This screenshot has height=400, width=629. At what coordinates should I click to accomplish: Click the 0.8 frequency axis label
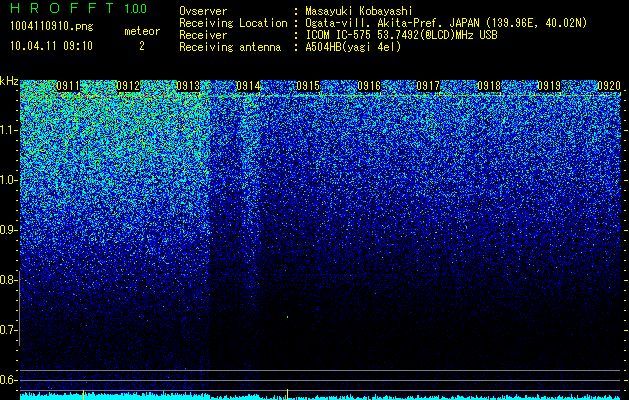(8, 280)
